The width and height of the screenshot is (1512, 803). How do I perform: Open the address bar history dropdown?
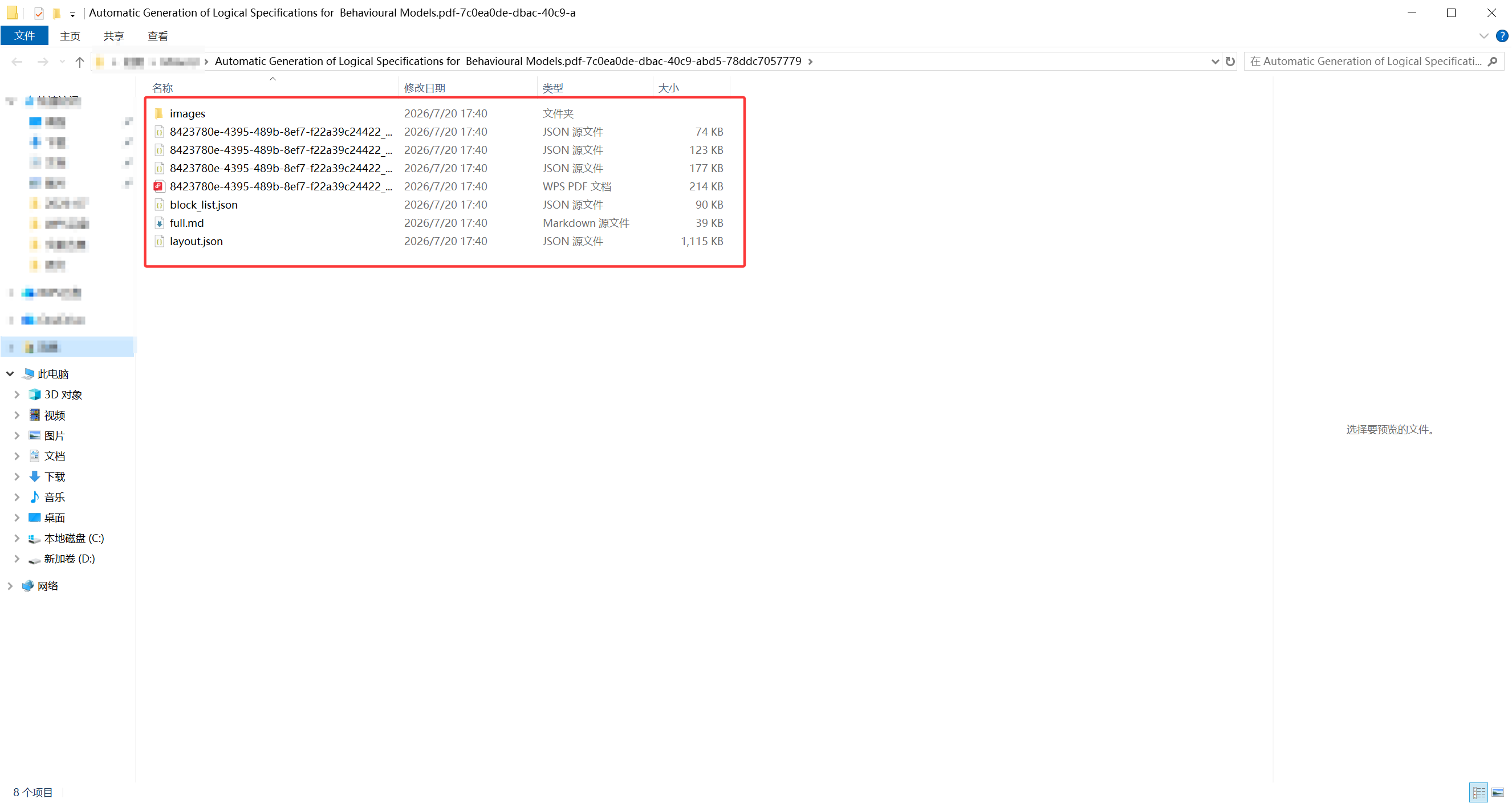coord(1215,62)
